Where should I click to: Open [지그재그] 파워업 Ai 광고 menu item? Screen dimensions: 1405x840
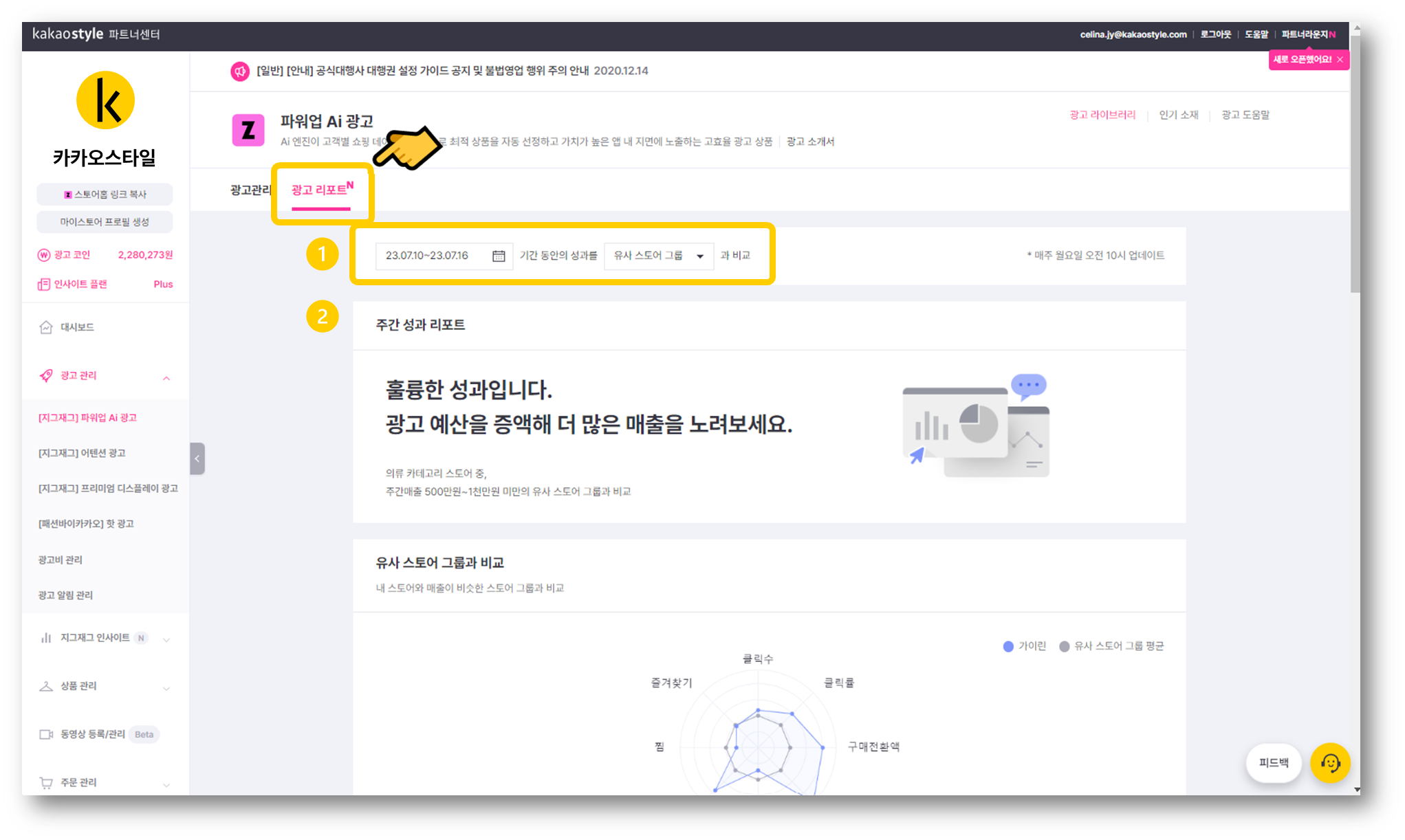click(x=87, y=418)
